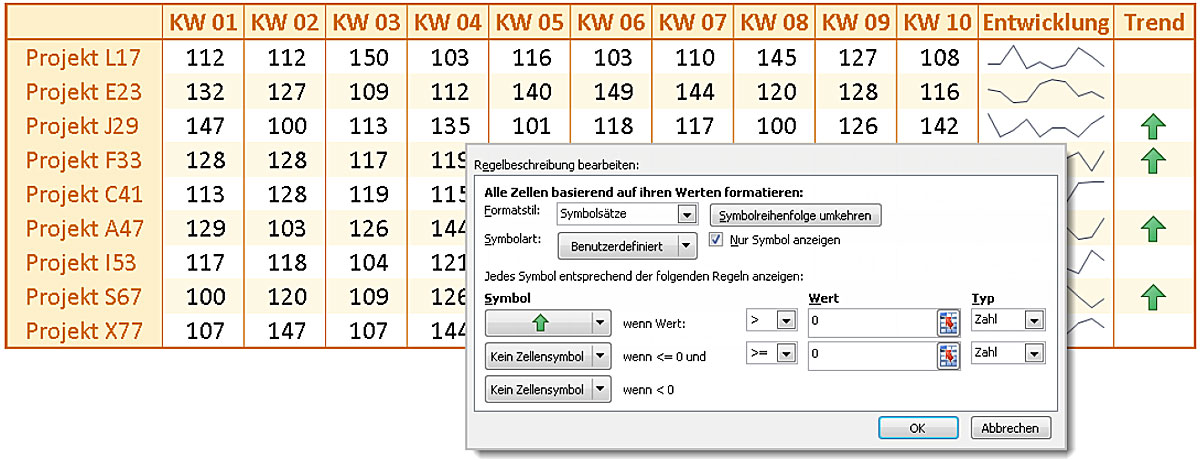Click green trend arrow for Projekt F33
Image resolution: width=1200 pixels, height=460 pixels.
pos(1154,160)
